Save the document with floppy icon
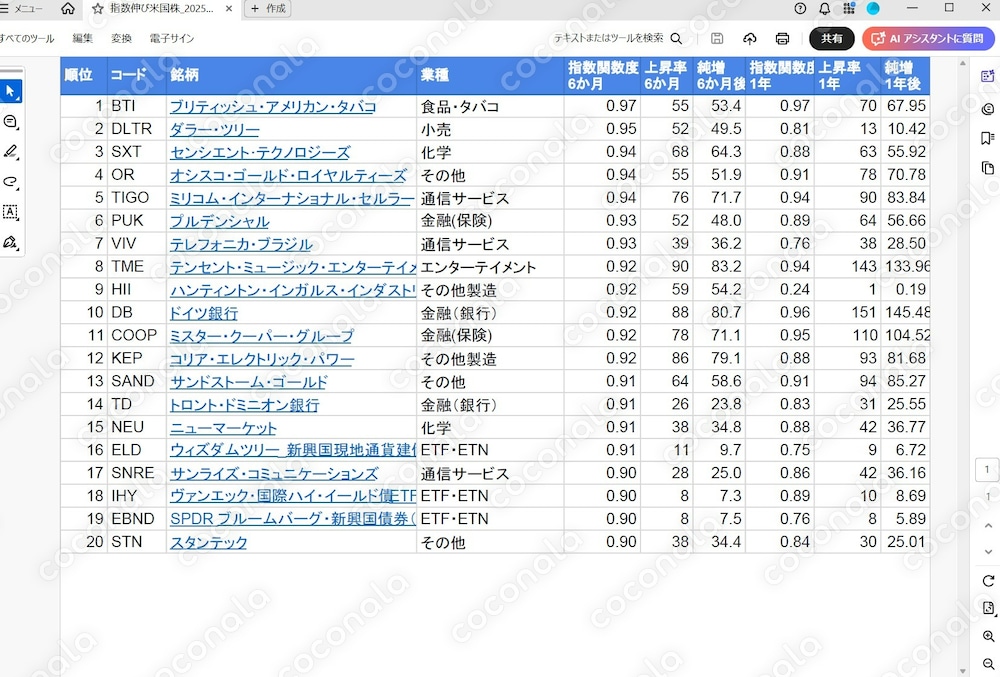The height and width of the screenshot is (677, 1000). (x=717, y=39)
